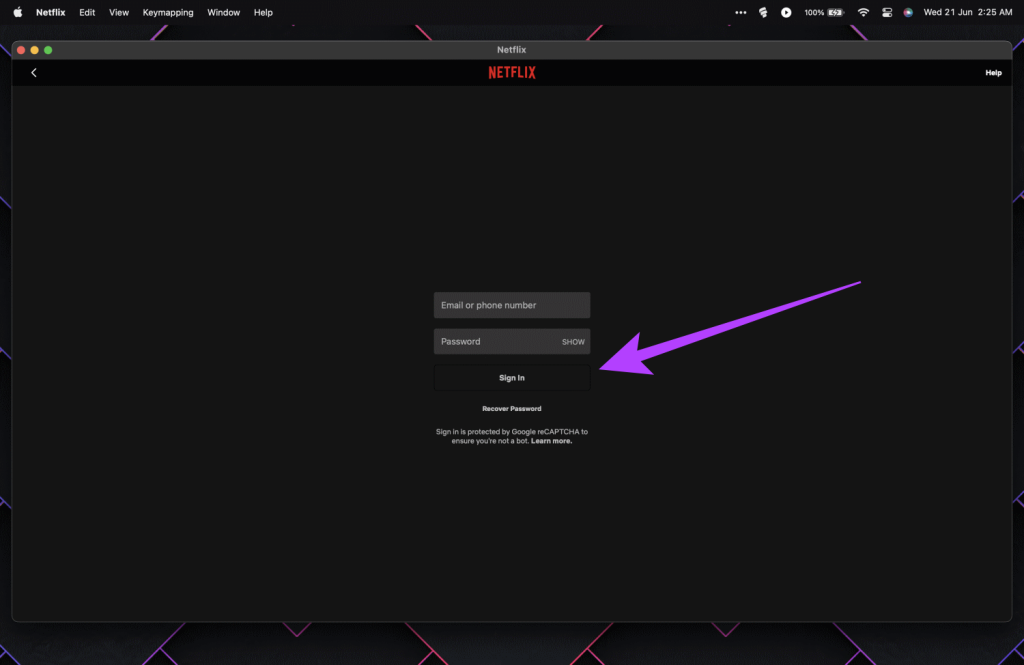The height and width of the screenshot is (665, 1024).
Task: Click the play circle icon in the menu bar
Action: pyautogui.click(x=786, y=12)
